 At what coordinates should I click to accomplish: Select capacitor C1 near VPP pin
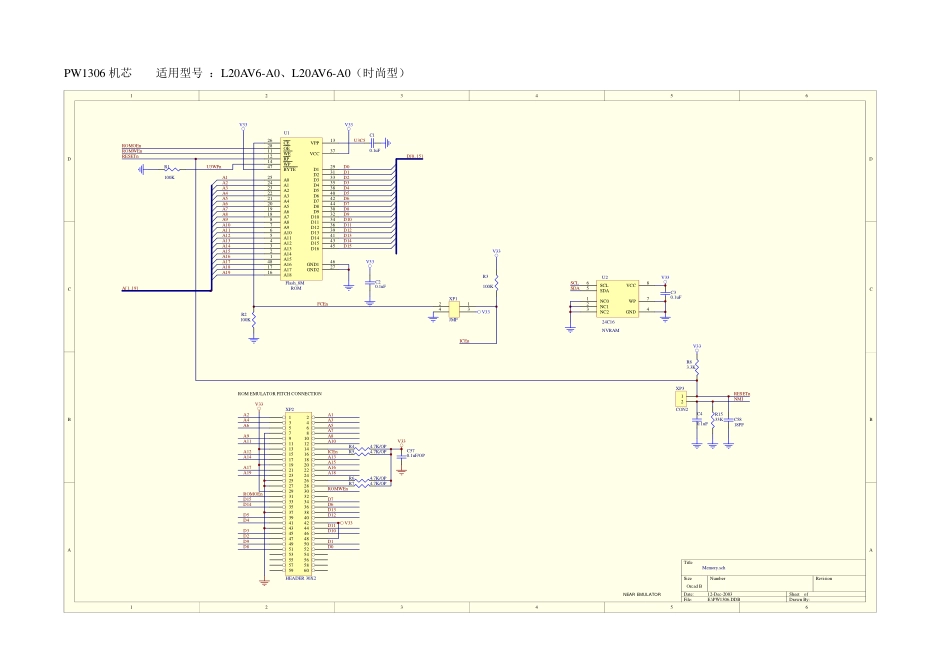pos(372,141)
